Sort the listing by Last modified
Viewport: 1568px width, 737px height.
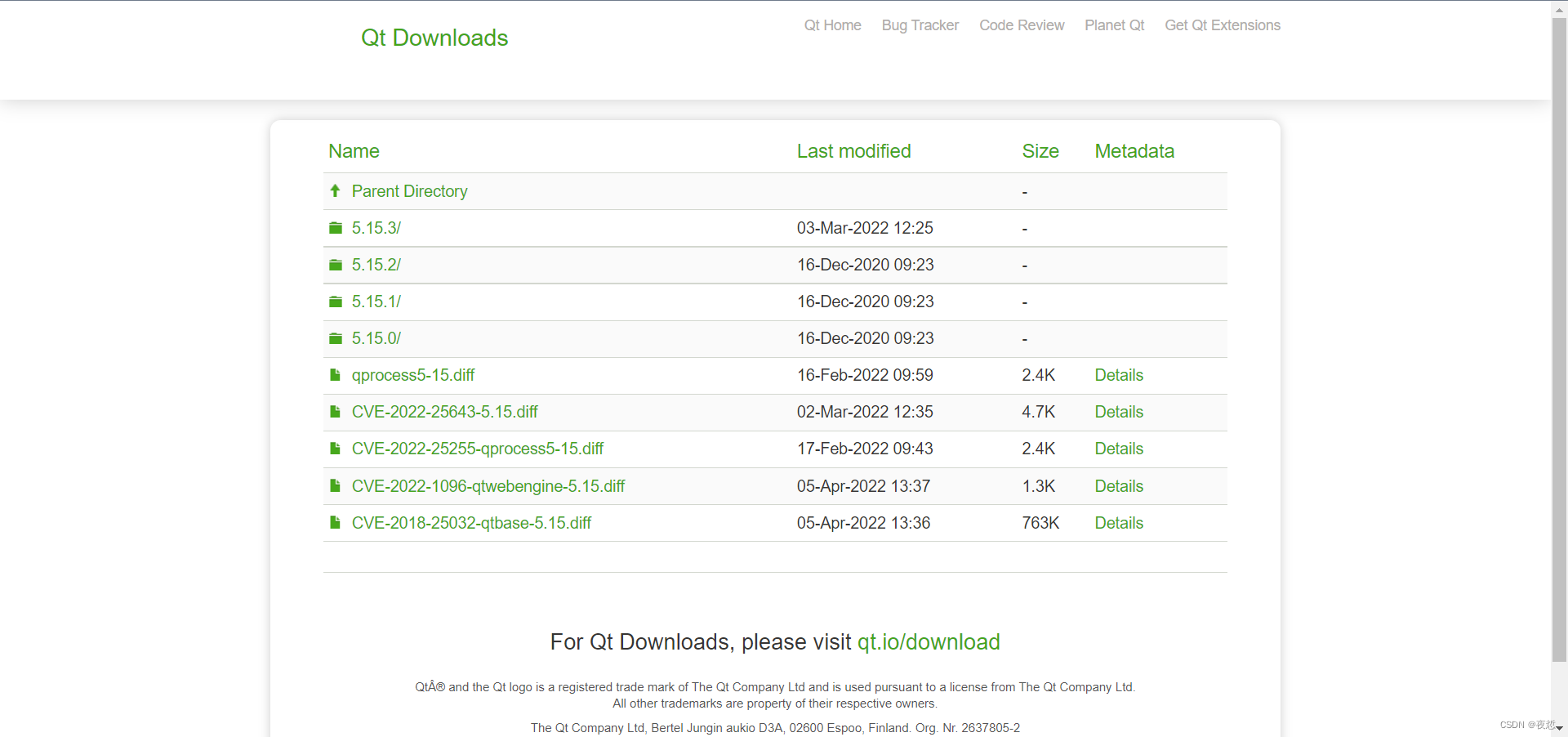click(853, 151)
